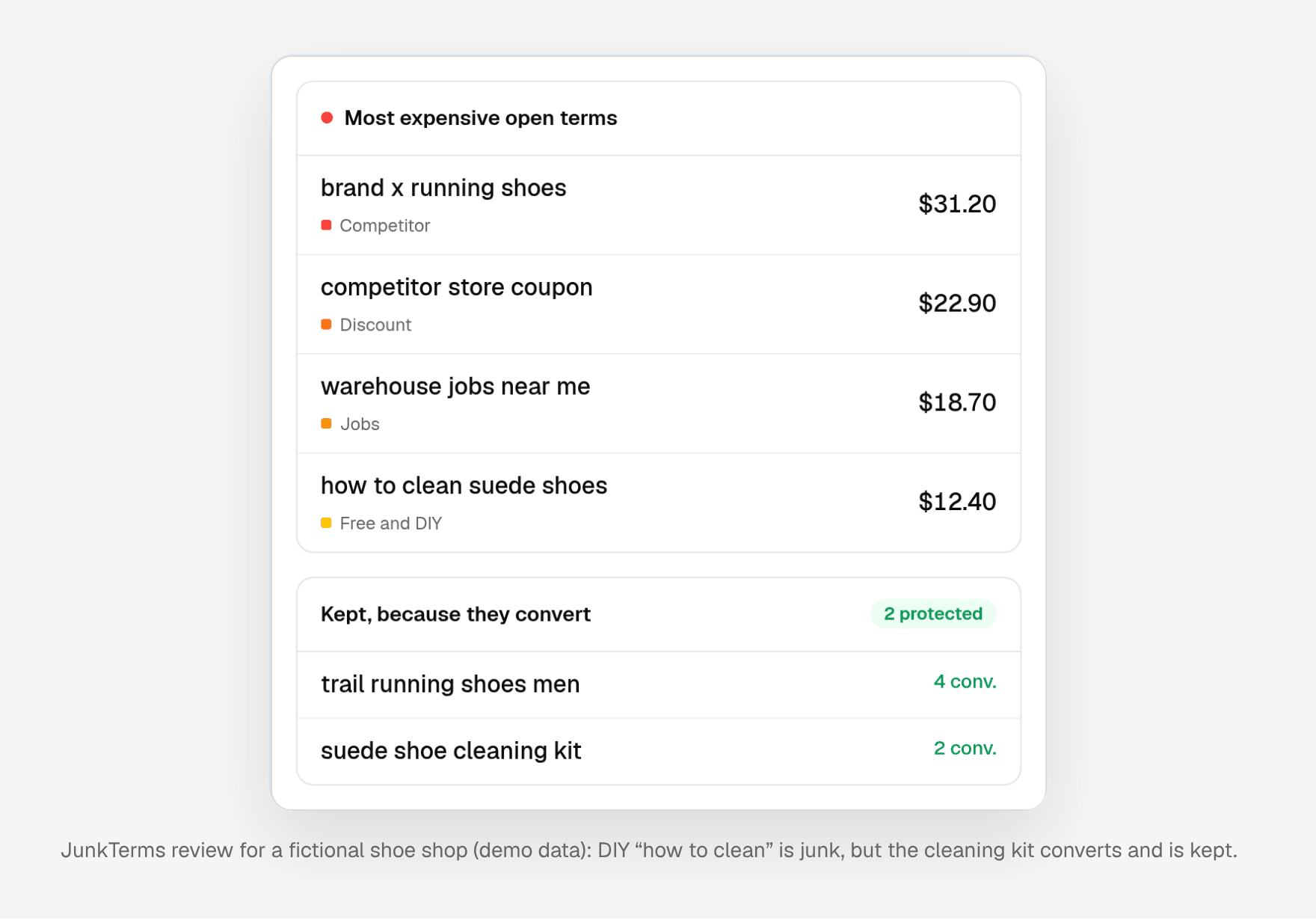Click the Free and DIY label

390,524
